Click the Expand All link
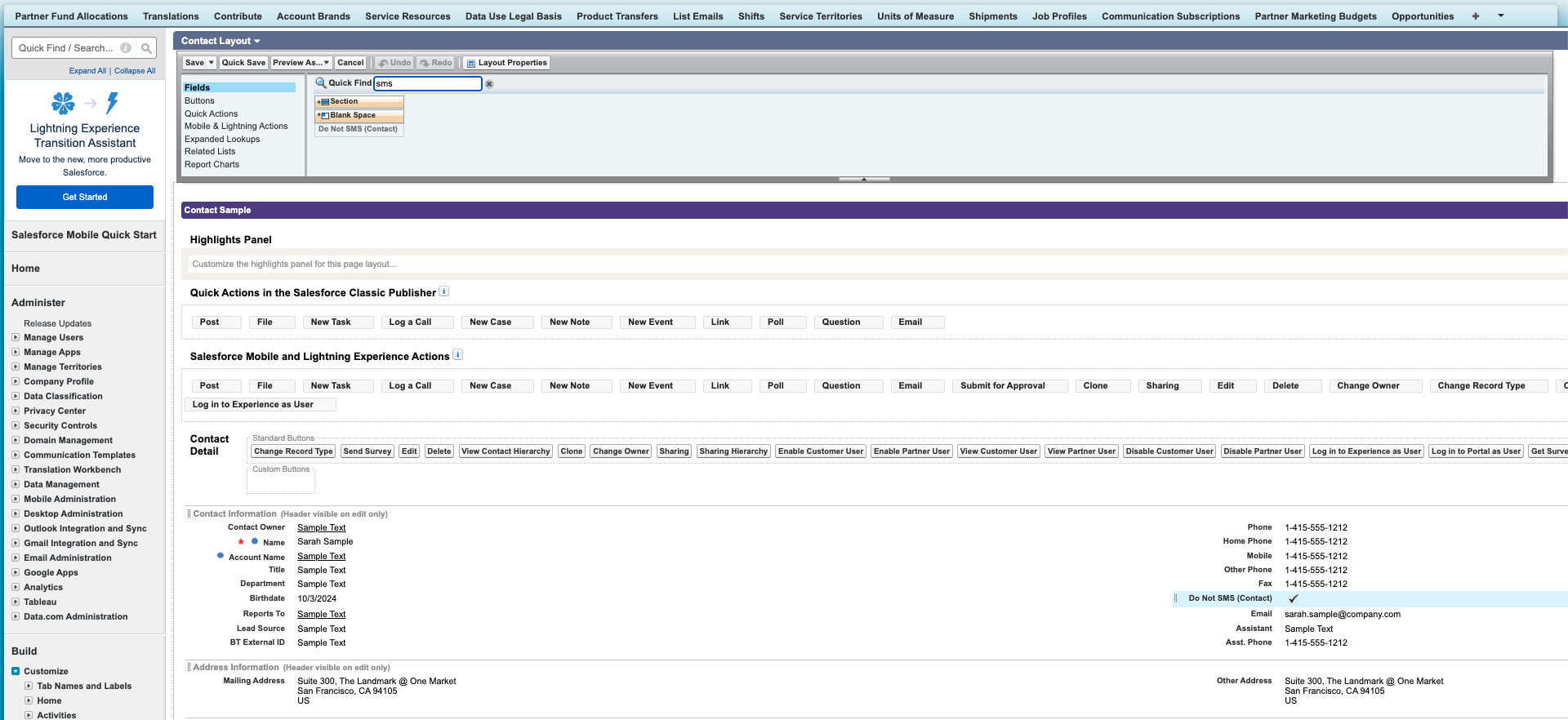Screen dimensions: 1568x720 coord(87,71)
